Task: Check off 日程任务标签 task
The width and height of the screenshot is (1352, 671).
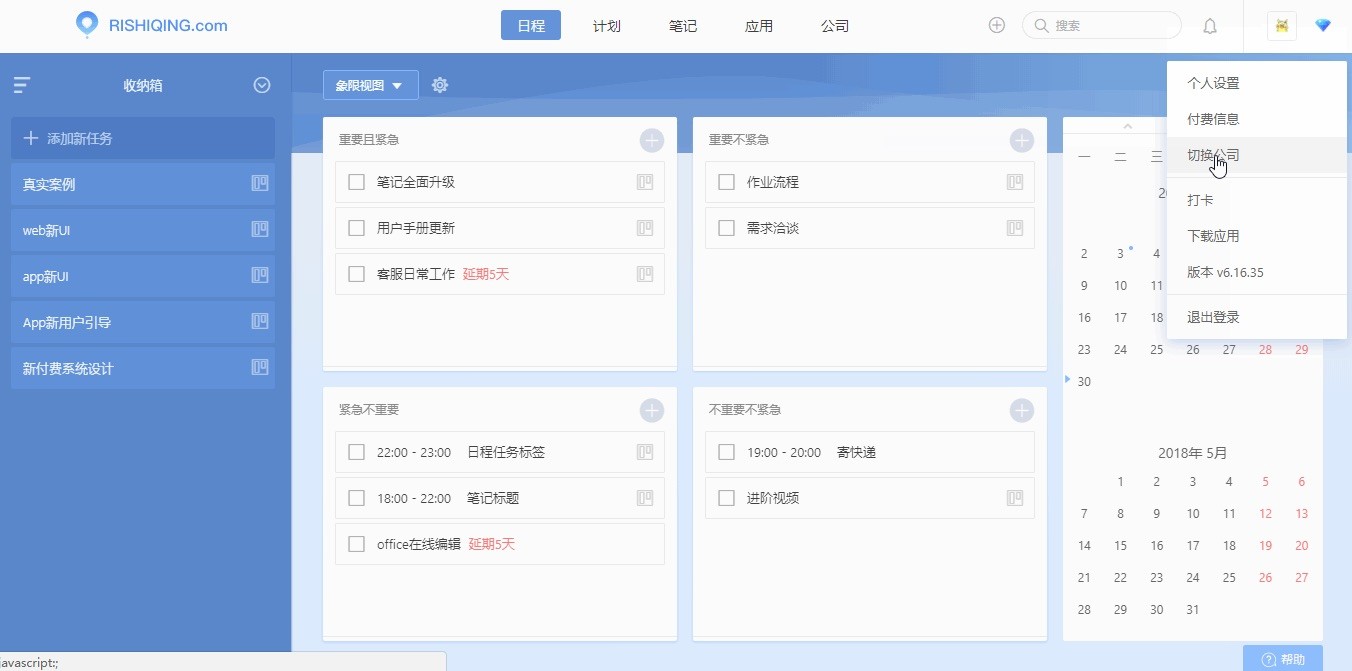Action: tap(356, 452)
